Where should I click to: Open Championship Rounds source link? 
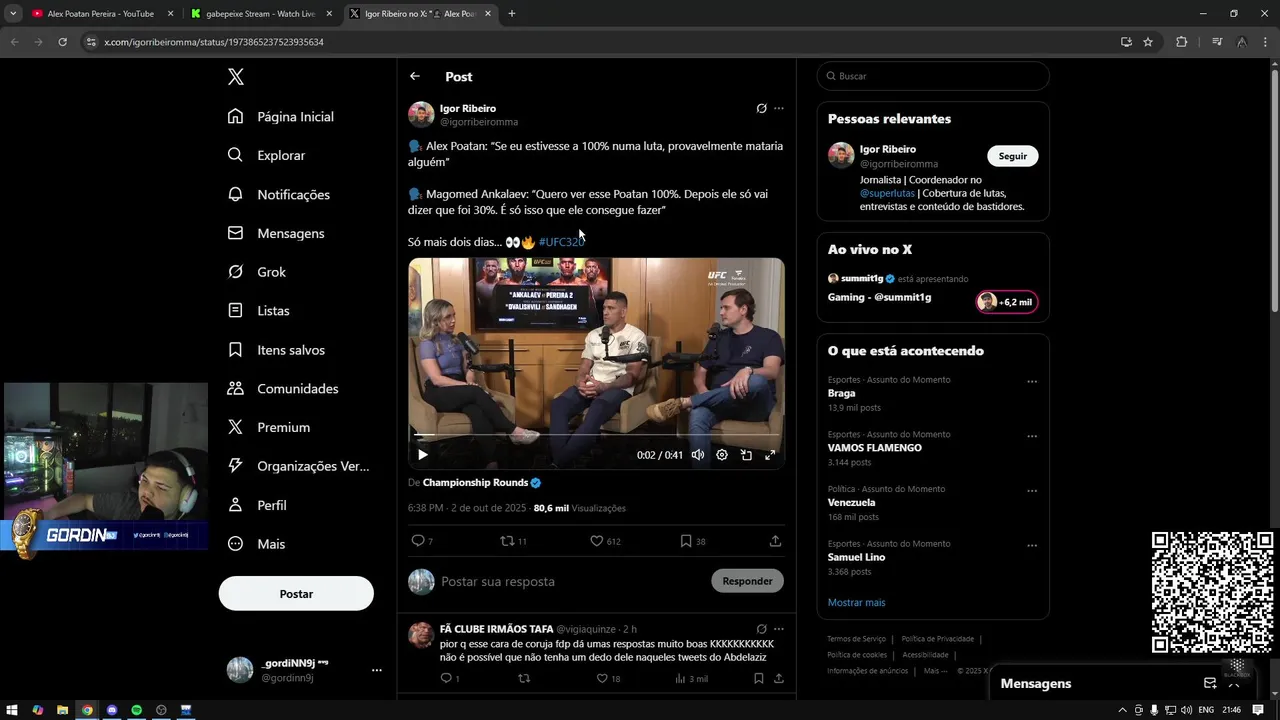pos(482,483)
